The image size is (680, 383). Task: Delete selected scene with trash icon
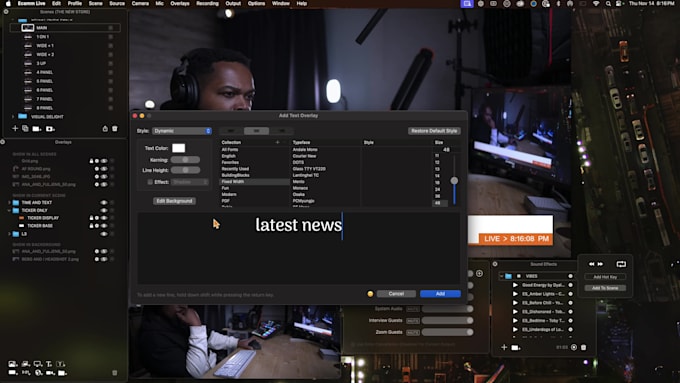pyautogui.click(x=115, y=128)
